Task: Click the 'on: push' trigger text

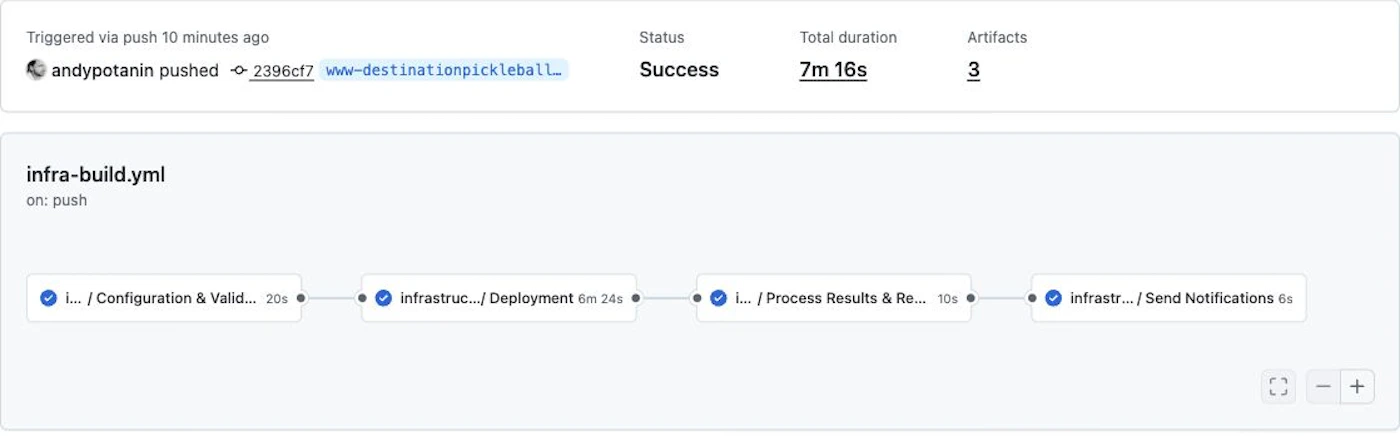Action: (56, 200)
